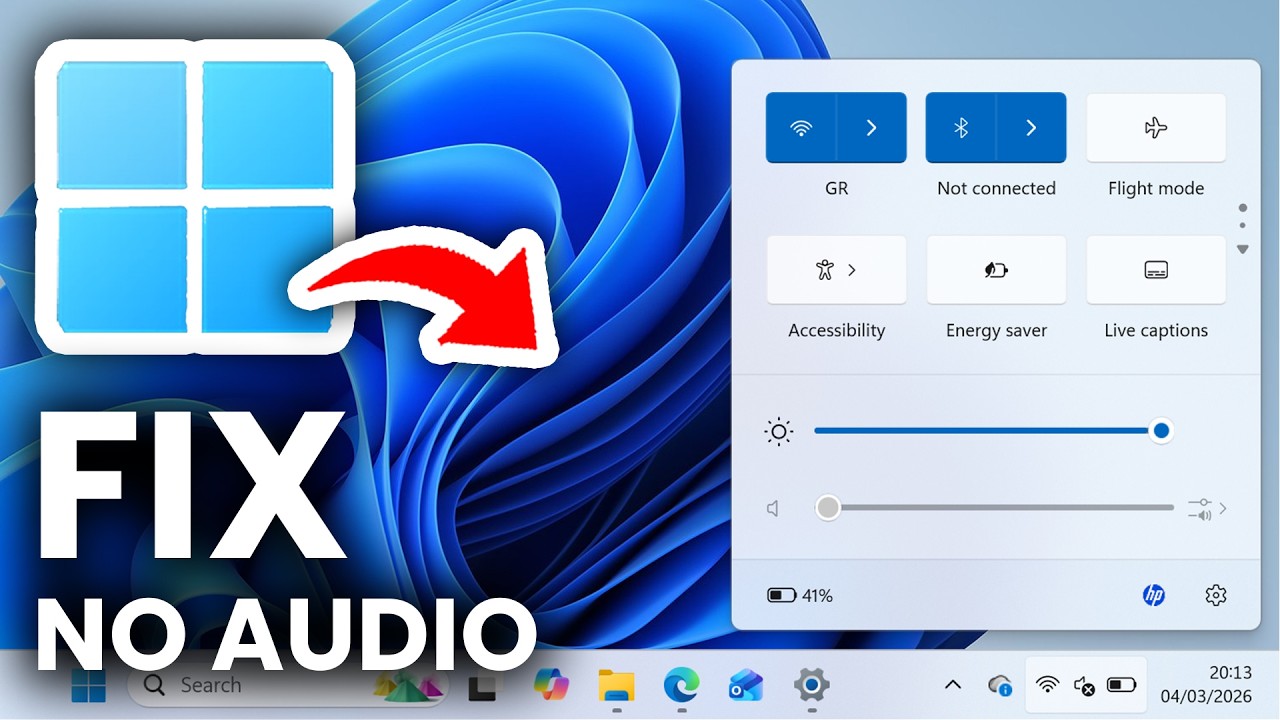
Task: Enable Flight mode in quick settings
Action: (x=1156, y=128)
